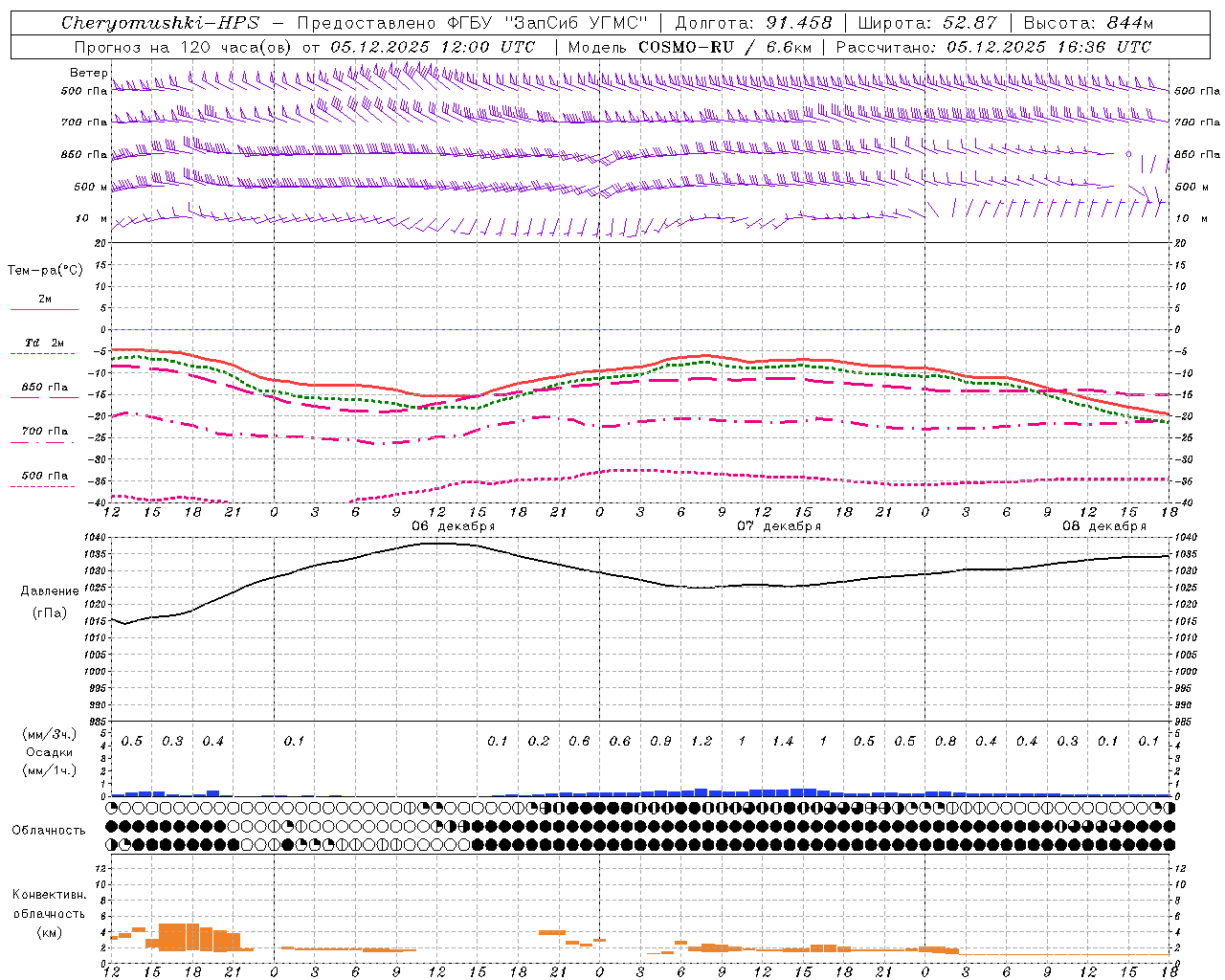
Task: Select the Долгота: 91.458 value
Action: pos(754,23)
